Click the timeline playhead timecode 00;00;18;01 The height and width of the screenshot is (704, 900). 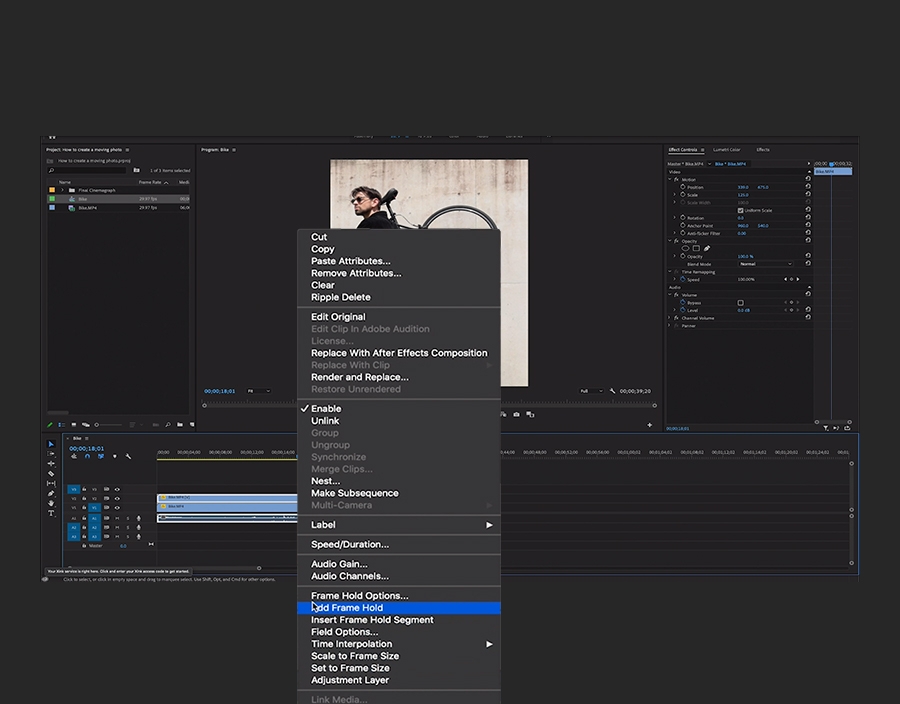tap(87, 449)
